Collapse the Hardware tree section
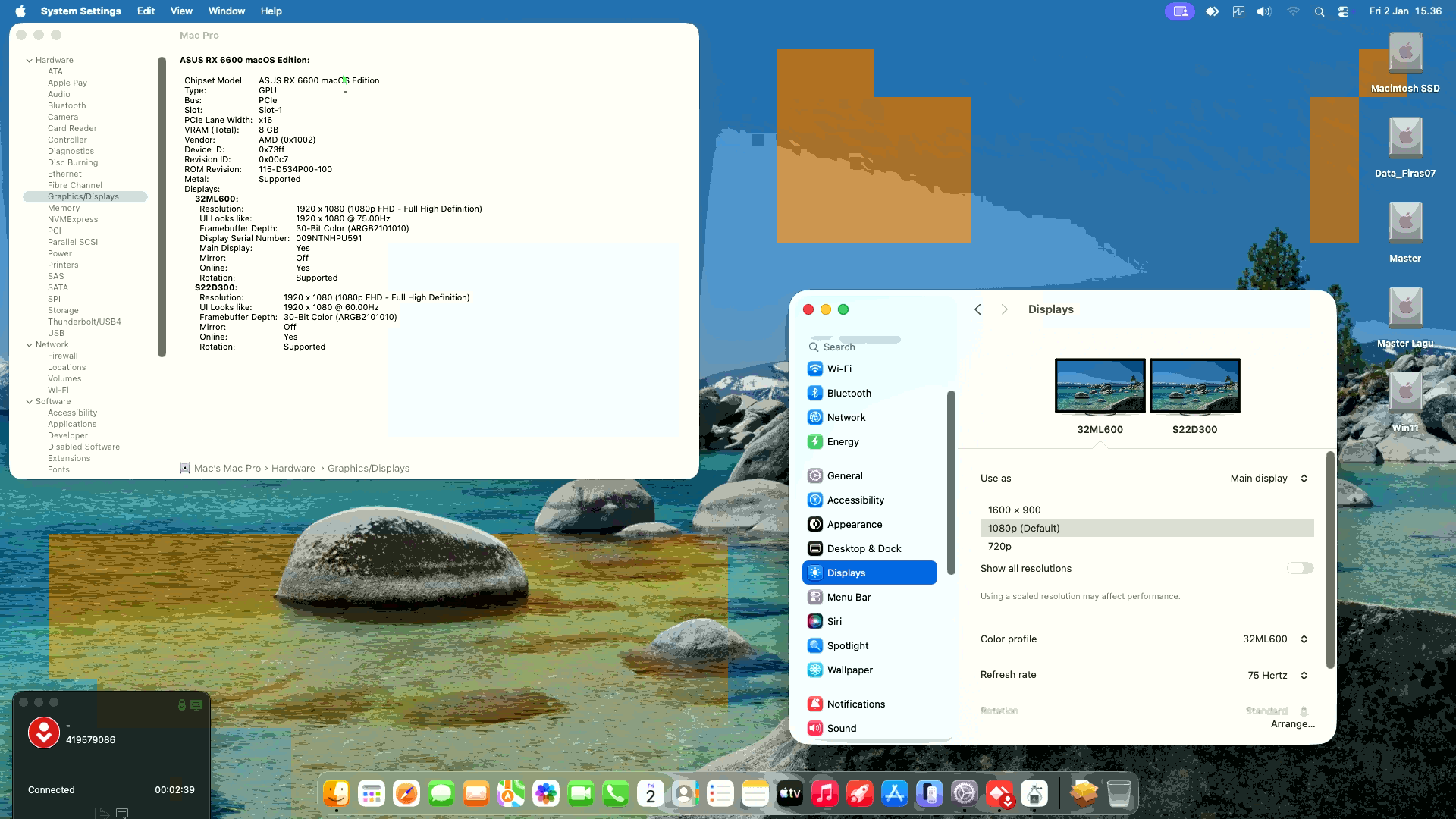This screenshot has height=819, width=1456. tap(30, 60)
